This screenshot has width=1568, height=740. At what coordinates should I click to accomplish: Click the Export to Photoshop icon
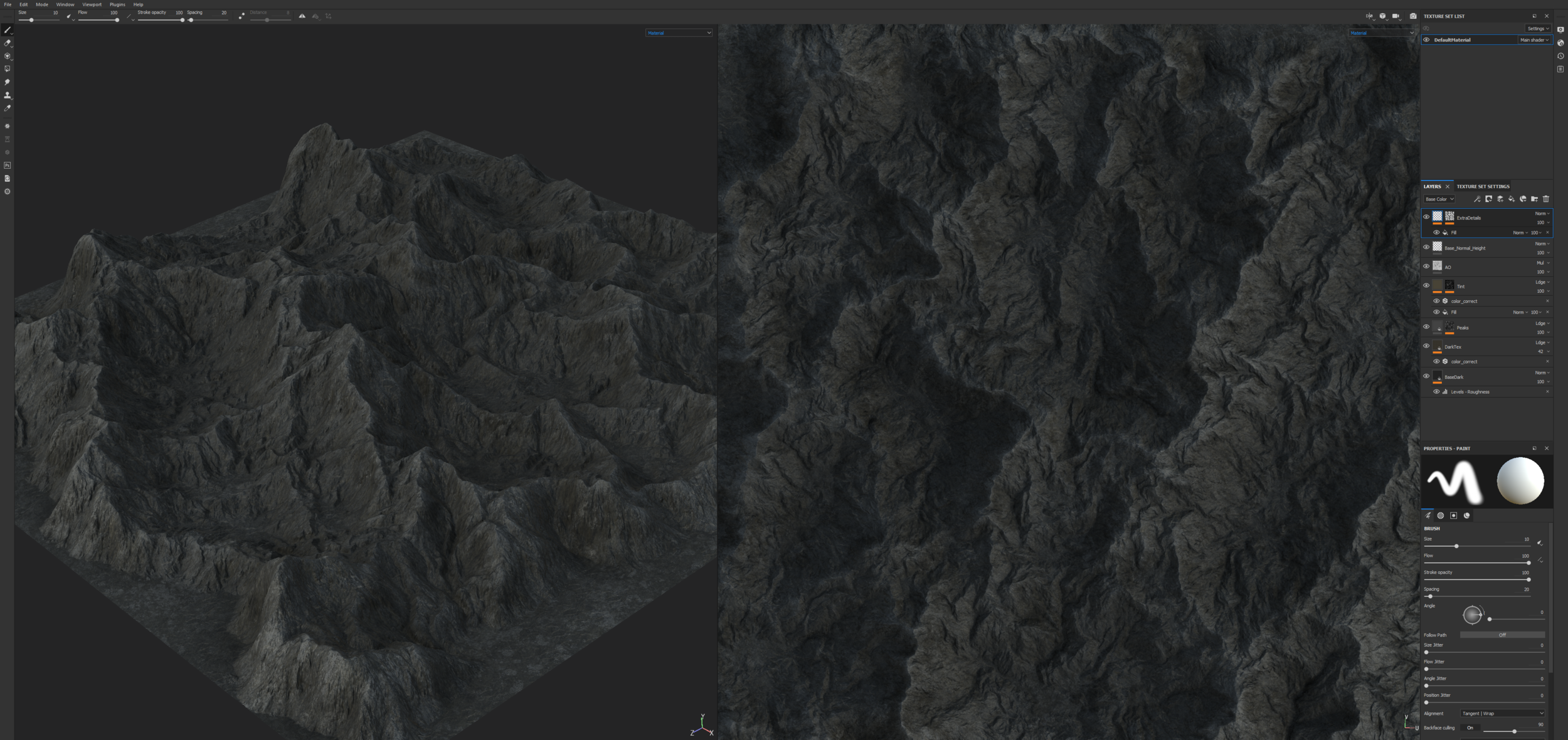(8, 166)
